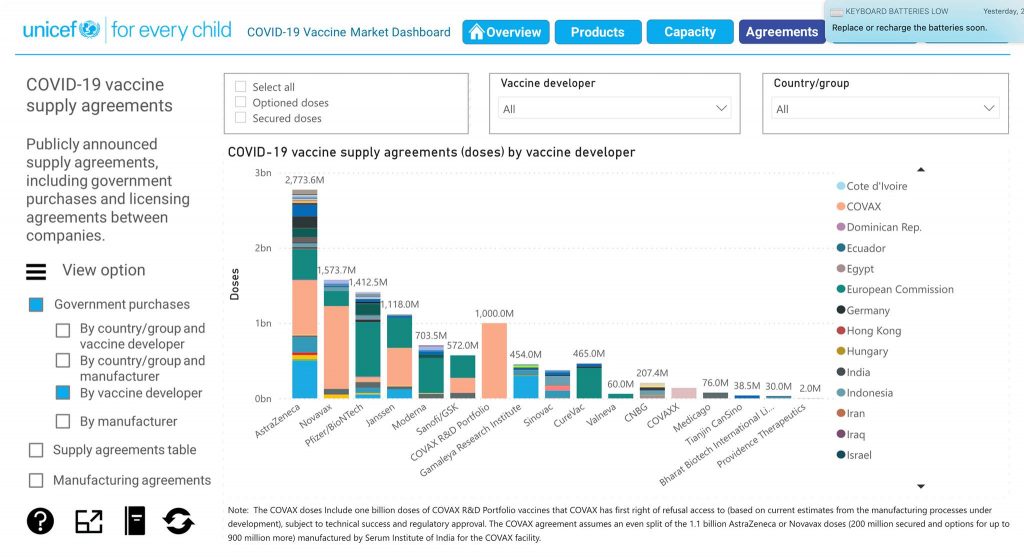The height and width of the screenshot is (558, 1024).
Task: Click keyboard icon in battery notification
Action: (x=836, y=12)
